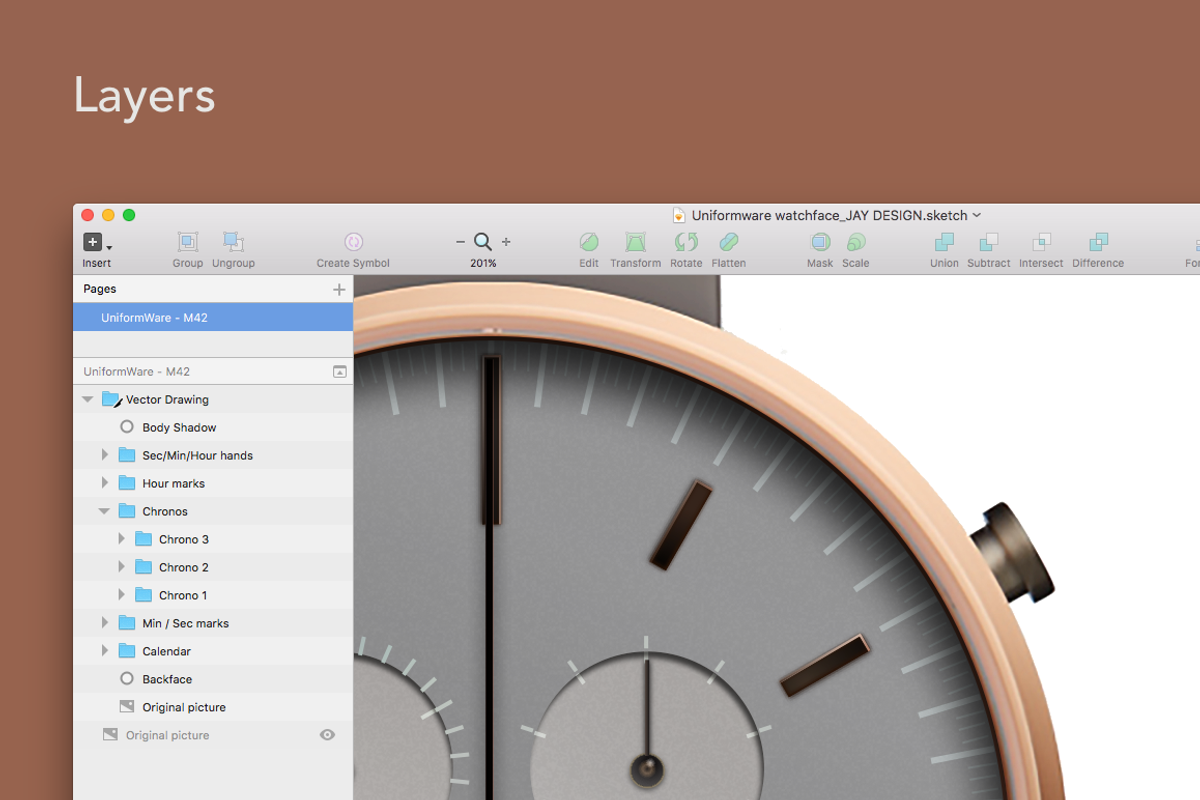Image resolution: width=1200 pixels, height=800 pixels.
Task: Open the document title dropdown chevron
Action: (977, 215)
